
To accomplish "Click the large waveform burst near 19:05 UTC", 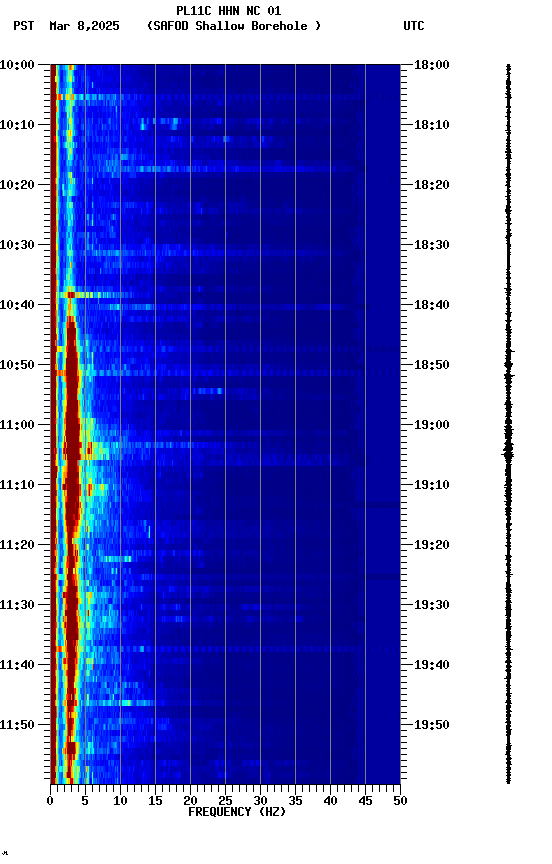I will (x=508, y=453).
